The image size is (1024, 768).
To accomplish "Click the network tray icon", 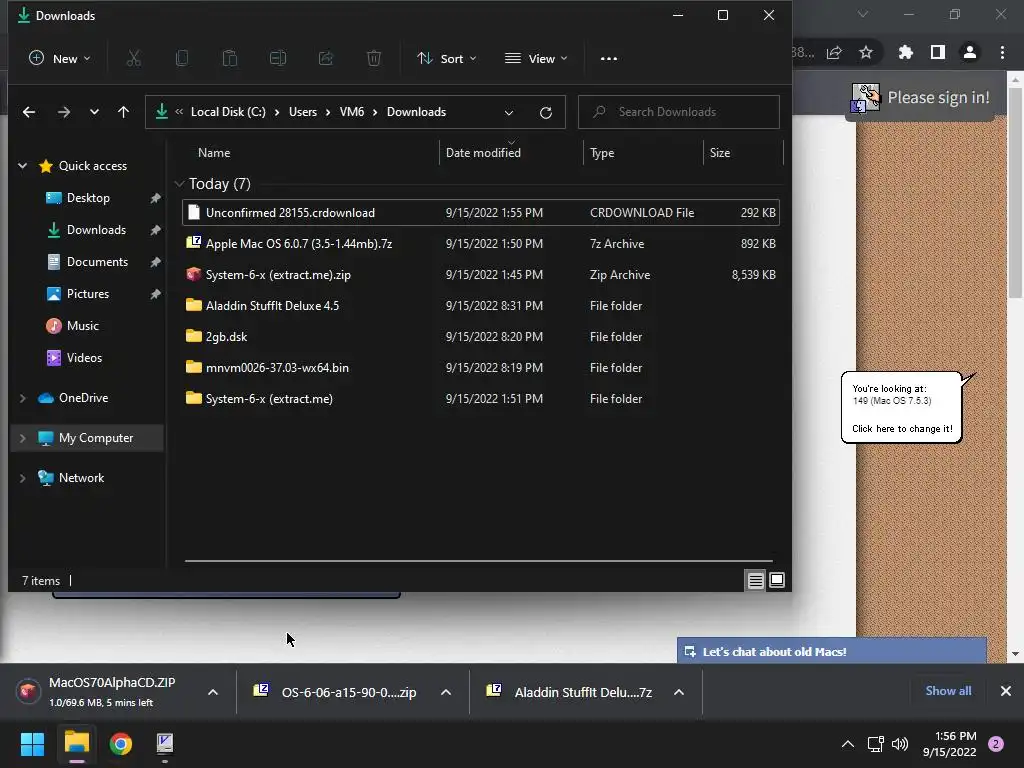I will [x=875, y=744].
